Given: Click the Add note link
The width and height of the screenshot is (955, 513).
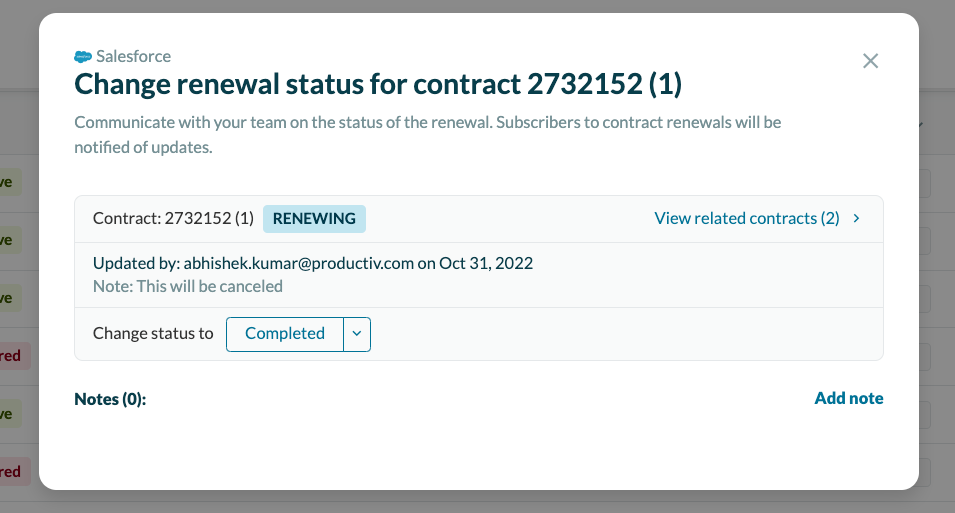Looking at the screenshot, I should coord(849,398).
